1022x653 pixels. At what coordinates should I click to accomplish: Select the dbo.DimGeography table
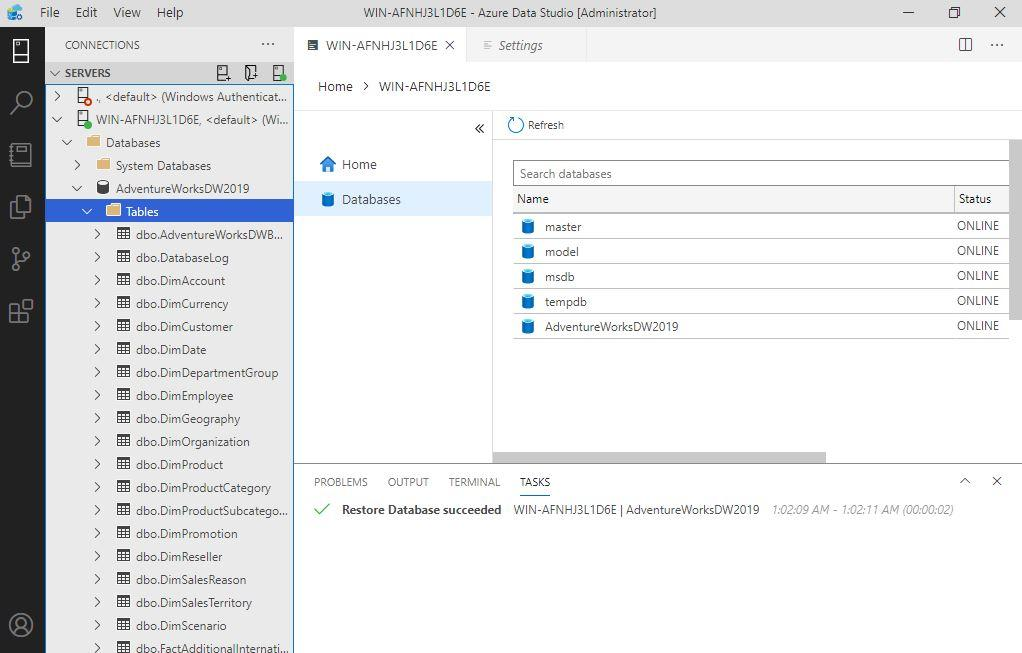tap(169, 418)
